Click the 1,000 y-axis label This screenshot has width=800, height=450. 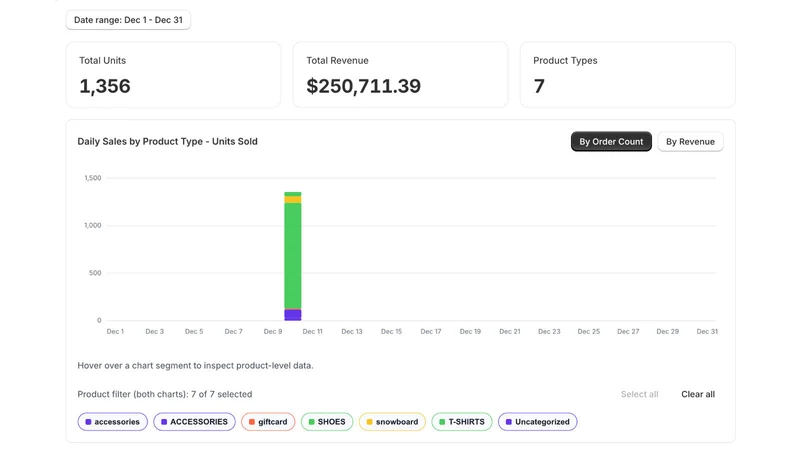pyautogui.click(x=93, y=226)
